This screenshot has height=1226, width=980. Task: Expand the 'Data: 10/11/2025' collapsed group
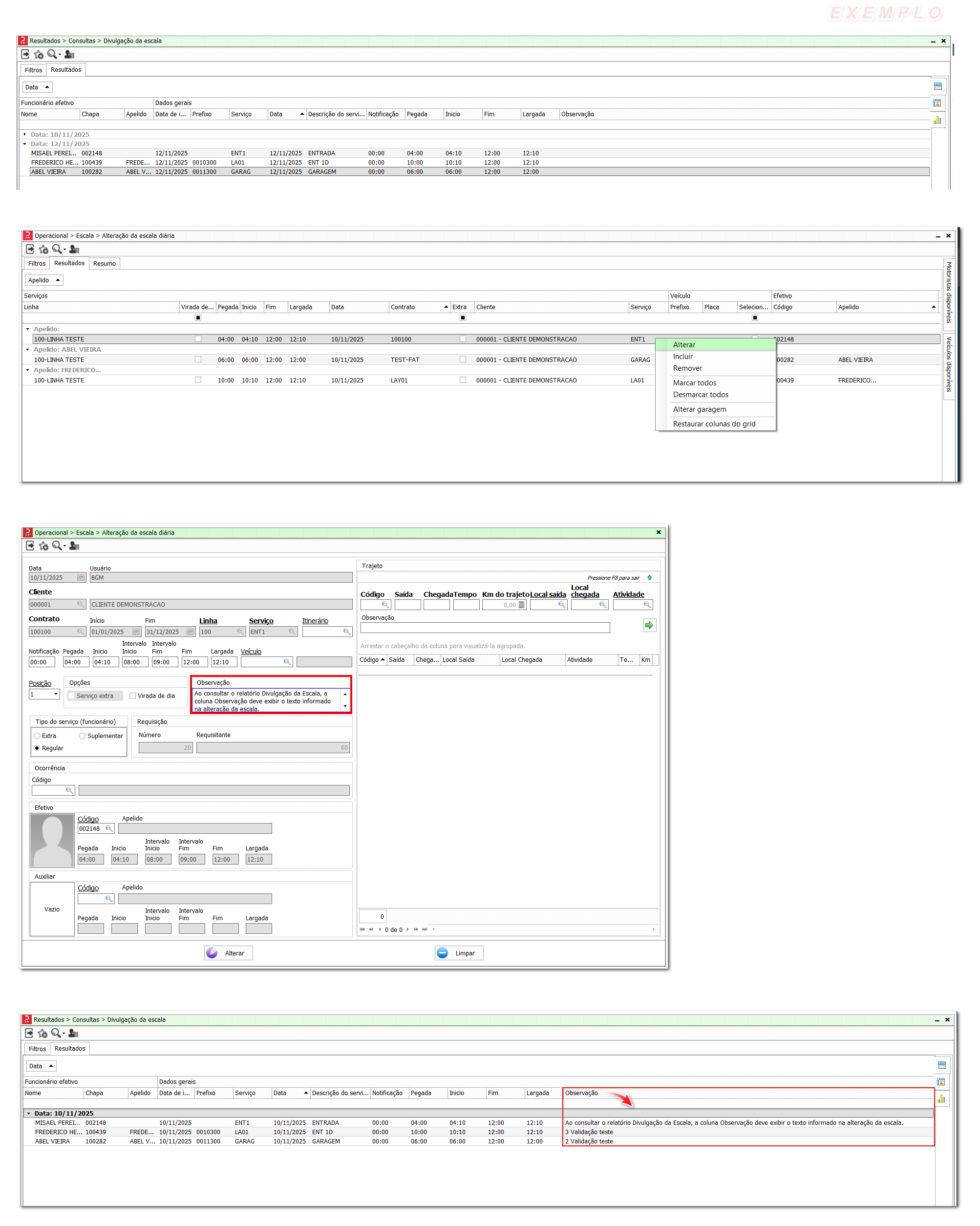coord(24,134)
